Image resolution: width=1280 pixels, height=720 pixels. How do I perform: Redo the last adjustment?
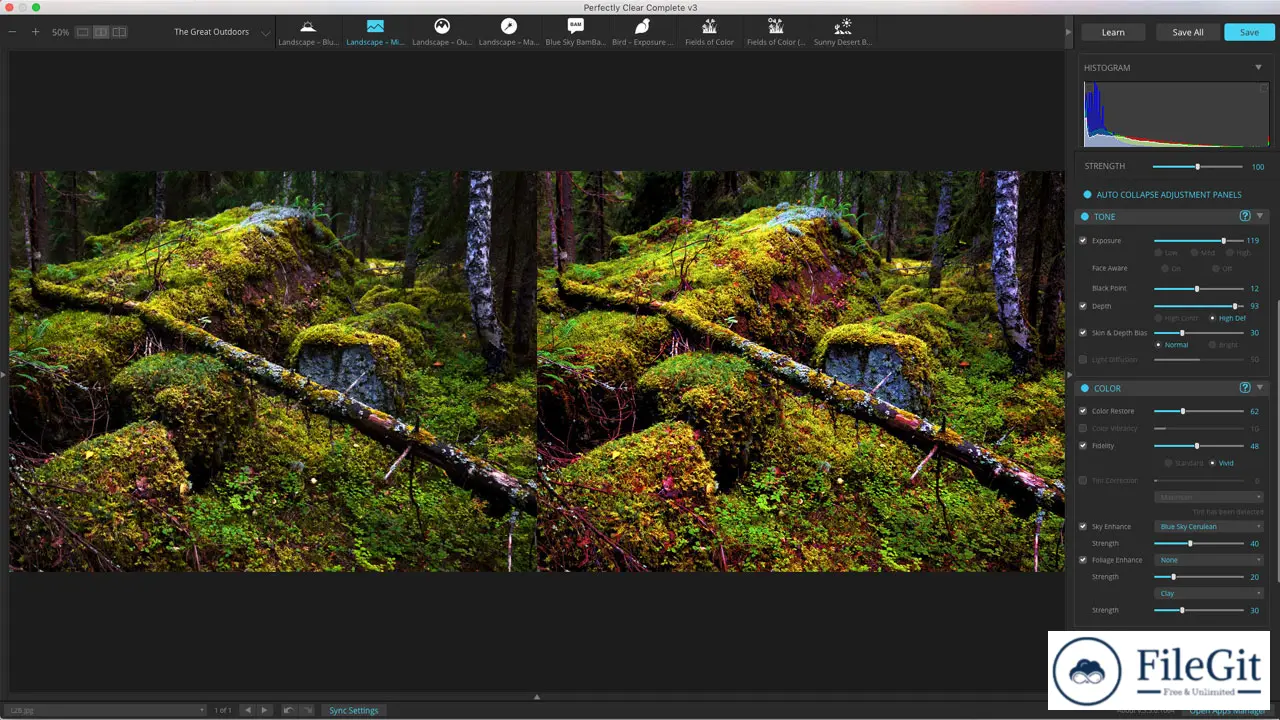(308, 711)
